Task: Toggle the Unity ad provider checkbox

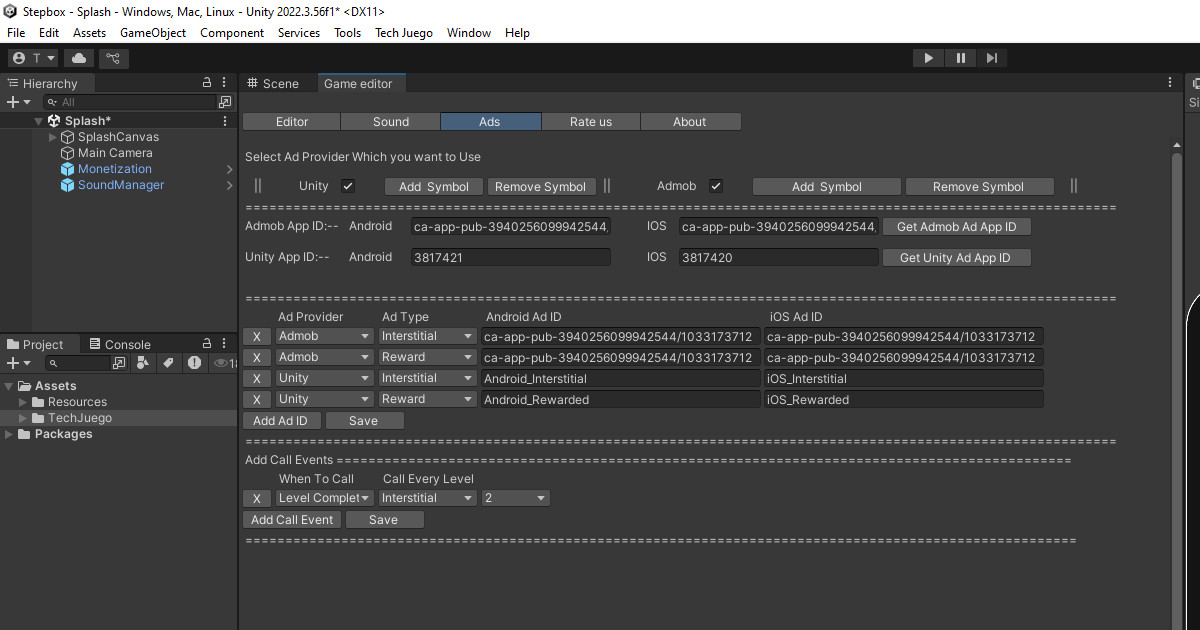Action: click(x=348, y=186)
